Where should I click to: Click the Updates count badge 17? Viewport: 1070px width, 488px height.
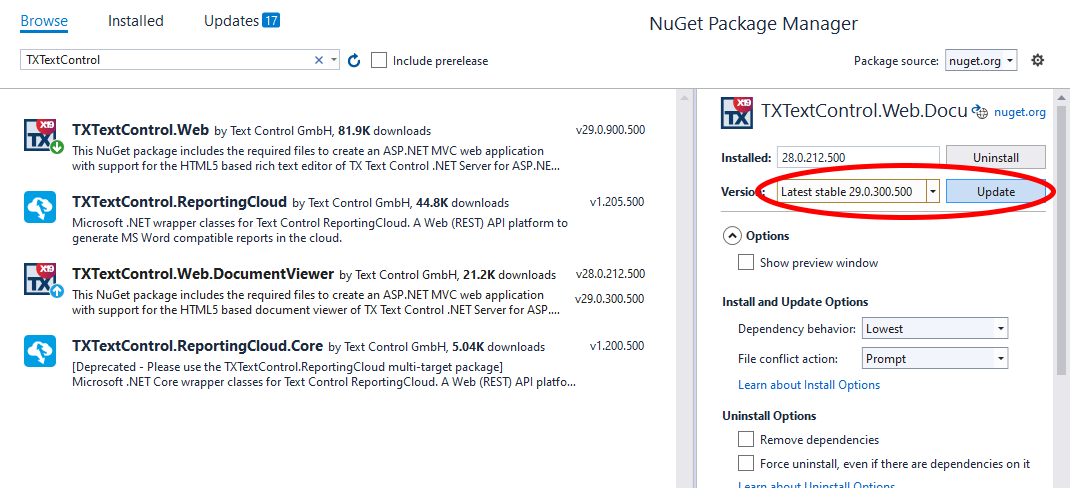coord(271,20)
